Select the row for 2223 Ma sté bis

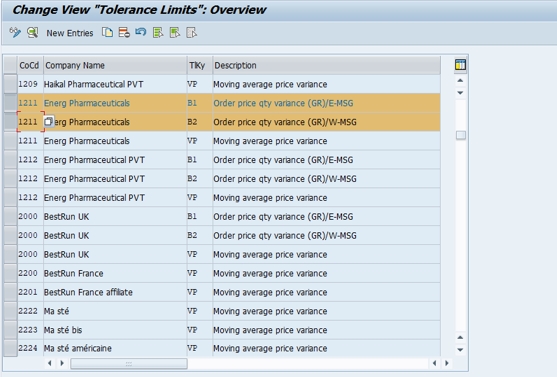click(10, 330)
